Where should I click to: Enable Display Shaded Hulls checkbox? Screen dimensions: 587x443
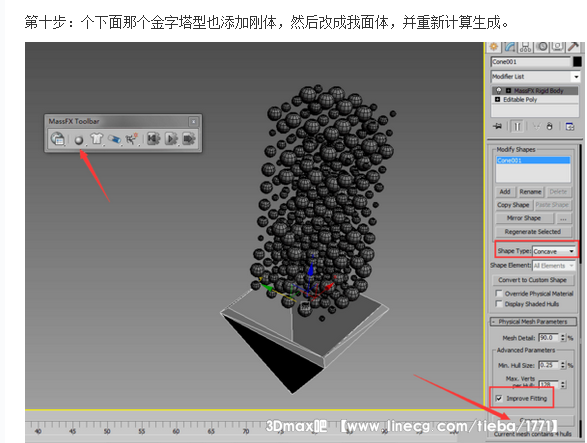(499, 304)
